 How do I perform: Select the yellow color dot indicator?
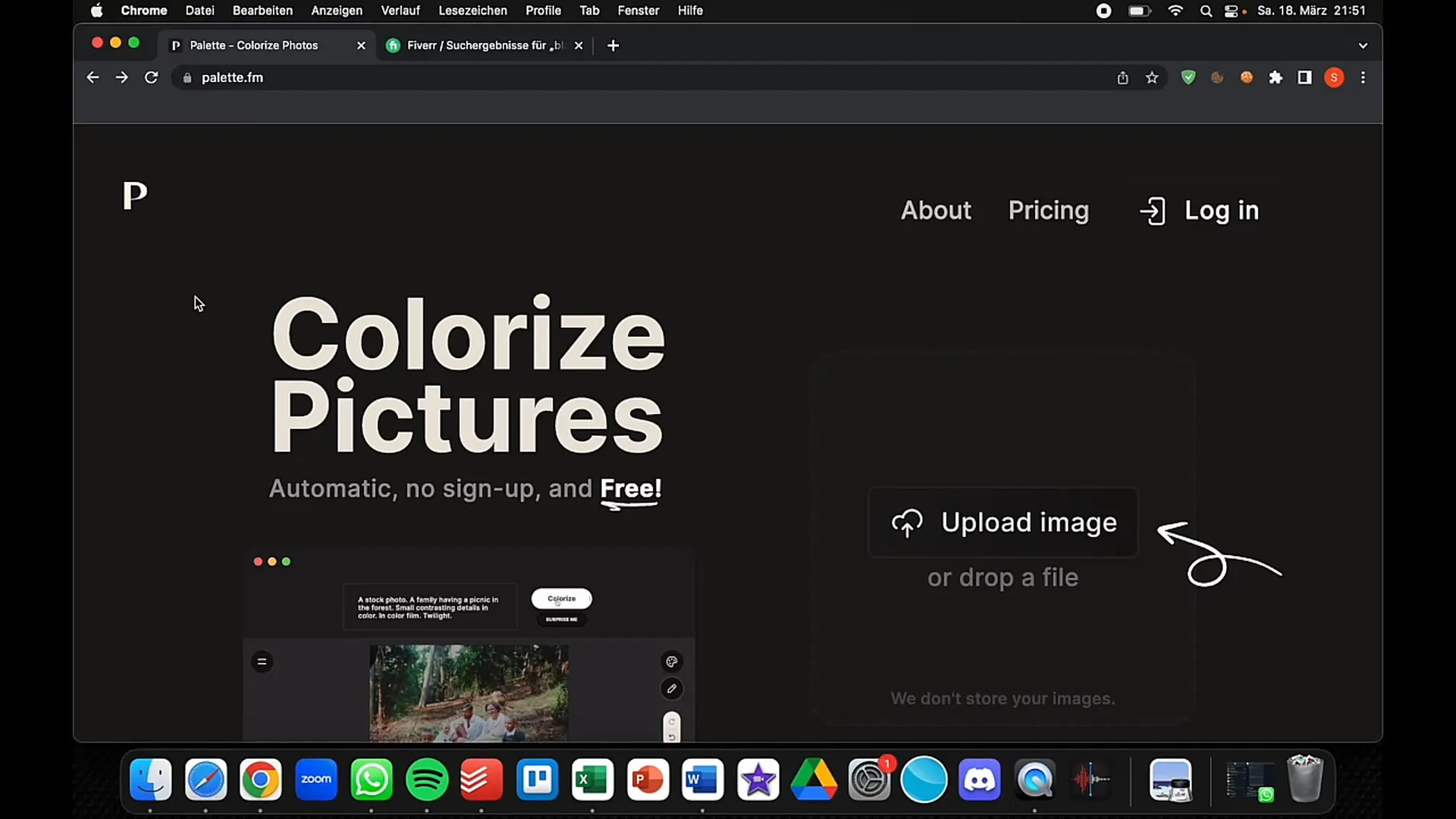tap(272, 561)
